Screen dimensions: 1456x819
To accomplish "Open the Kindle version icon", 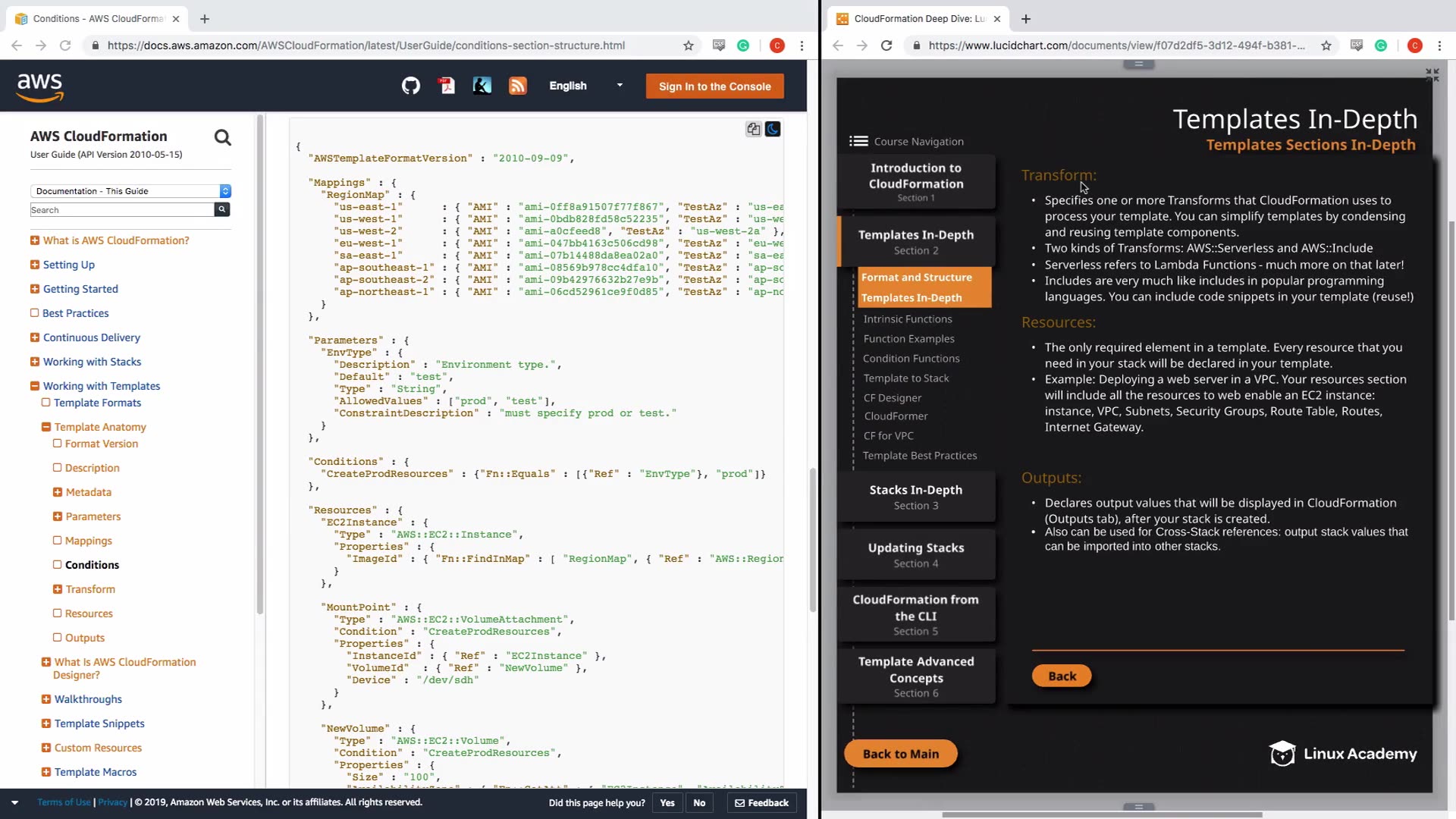I will point(482,86).
